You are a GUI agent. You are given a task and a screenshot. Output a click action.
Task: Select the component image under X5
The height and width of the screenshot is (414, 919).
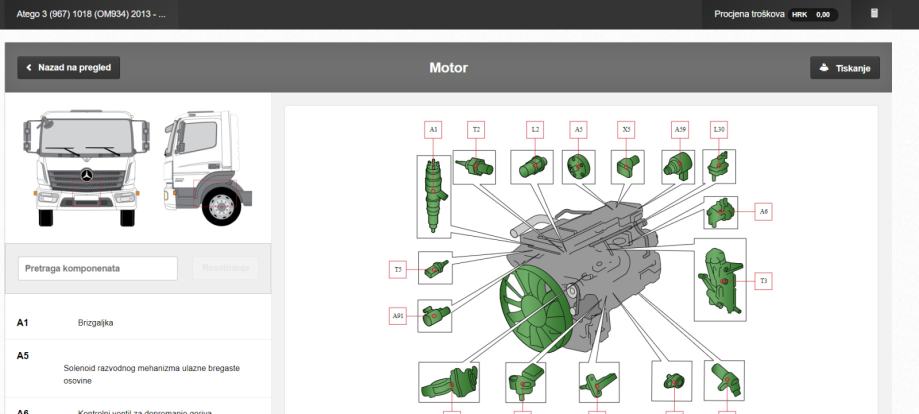coord(628,167)
